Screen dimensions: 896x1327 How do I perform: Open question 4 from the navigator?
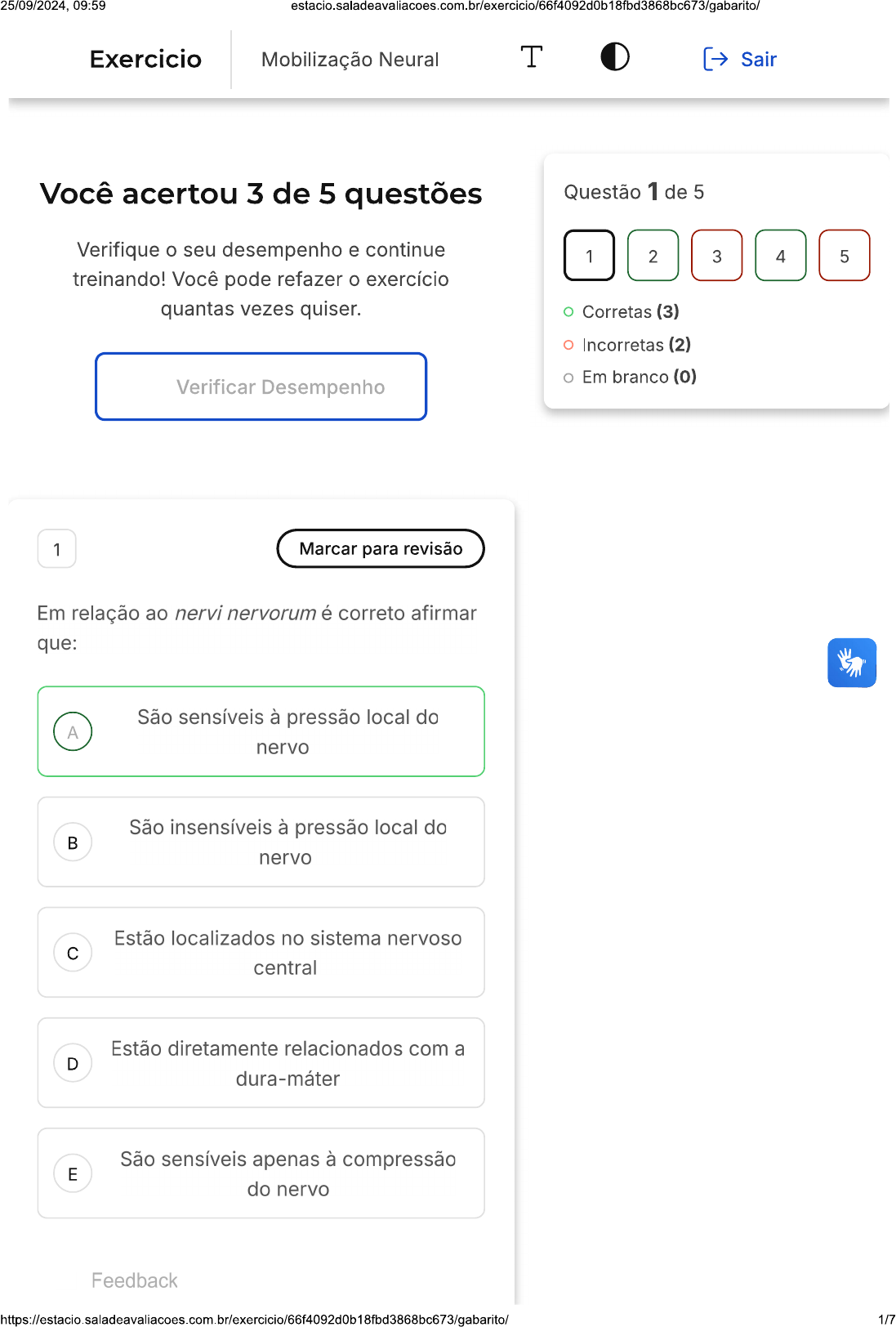(x=780, y=256)
